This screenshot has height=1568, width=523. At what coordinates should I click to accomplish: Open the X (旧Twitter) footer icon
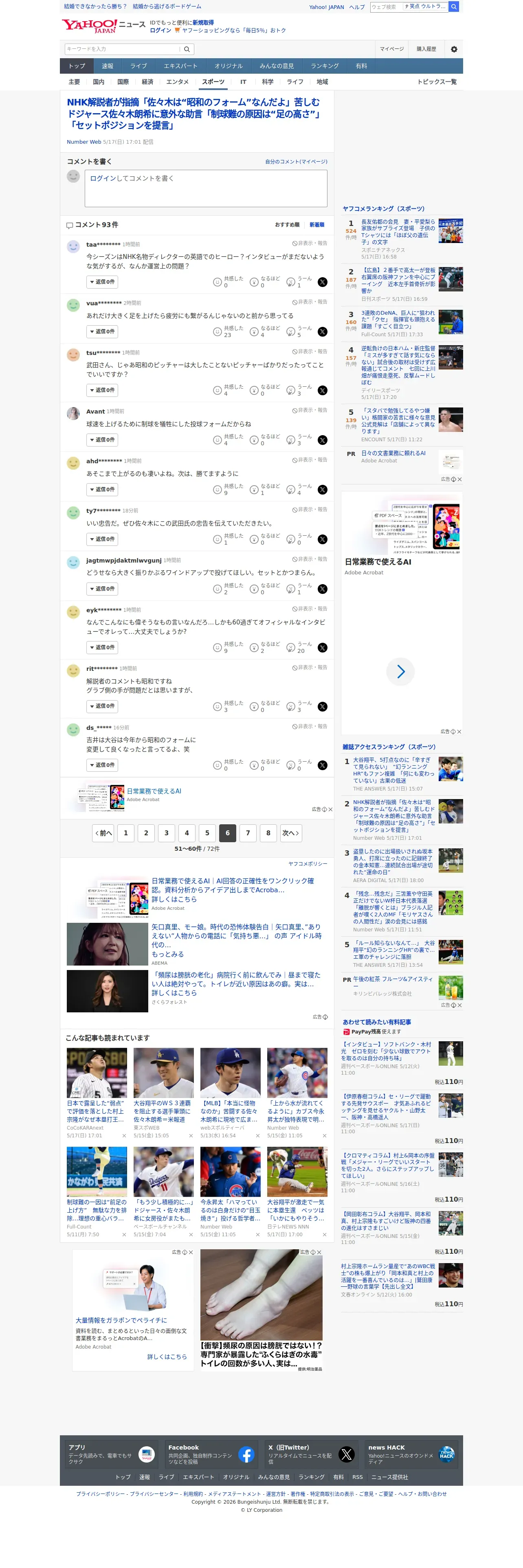tap(347, 1455)
